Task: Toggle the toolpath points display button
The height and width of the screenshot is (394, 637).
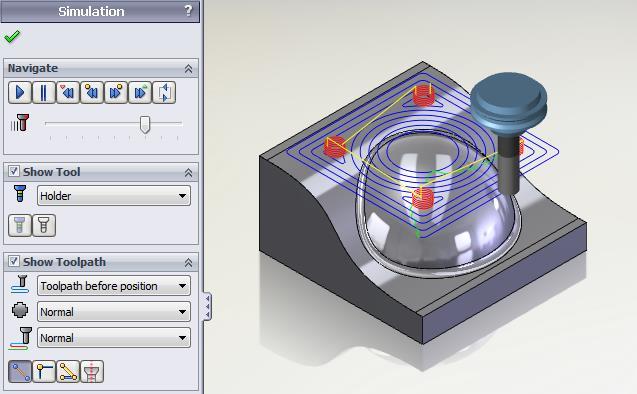Action: (x=44, y=371)
